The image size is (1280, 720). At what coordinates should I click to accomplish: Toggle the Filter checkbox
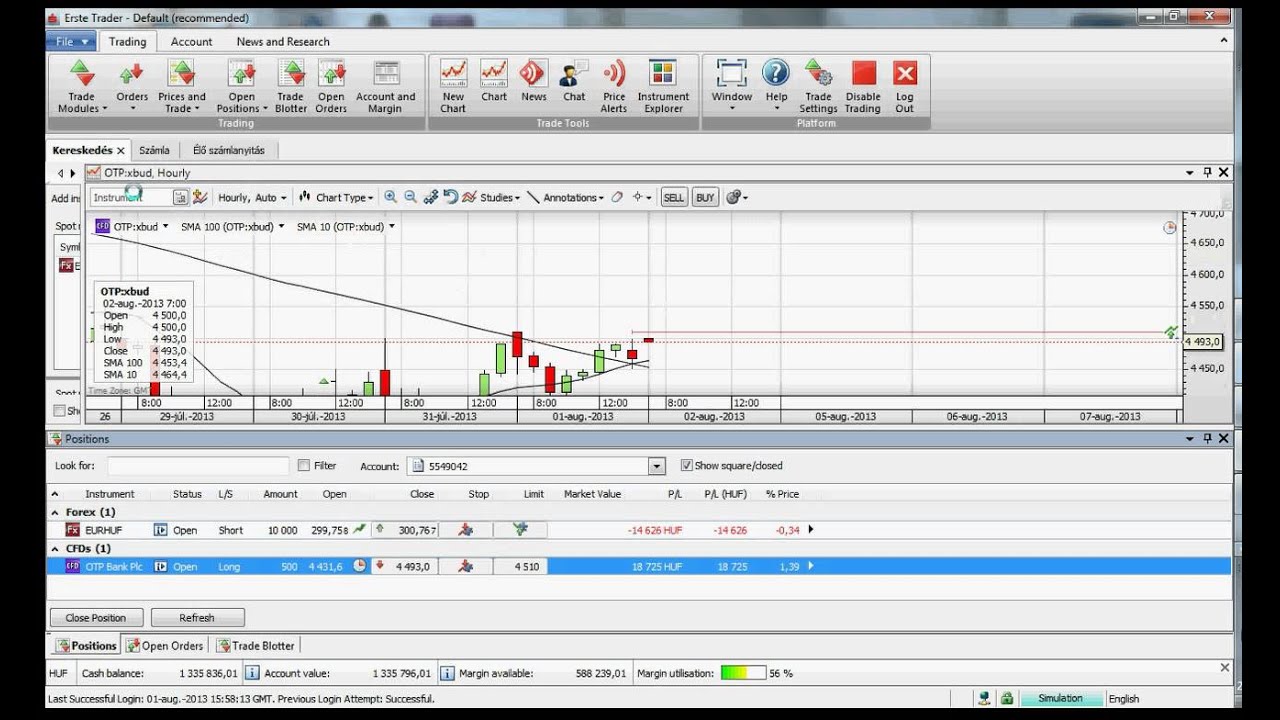click(x=304, y=466)
